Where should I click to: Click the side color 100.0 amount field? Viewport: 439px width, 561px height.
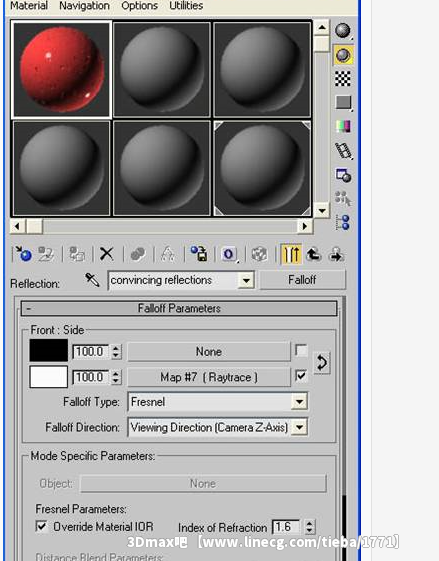pos(91,377)
